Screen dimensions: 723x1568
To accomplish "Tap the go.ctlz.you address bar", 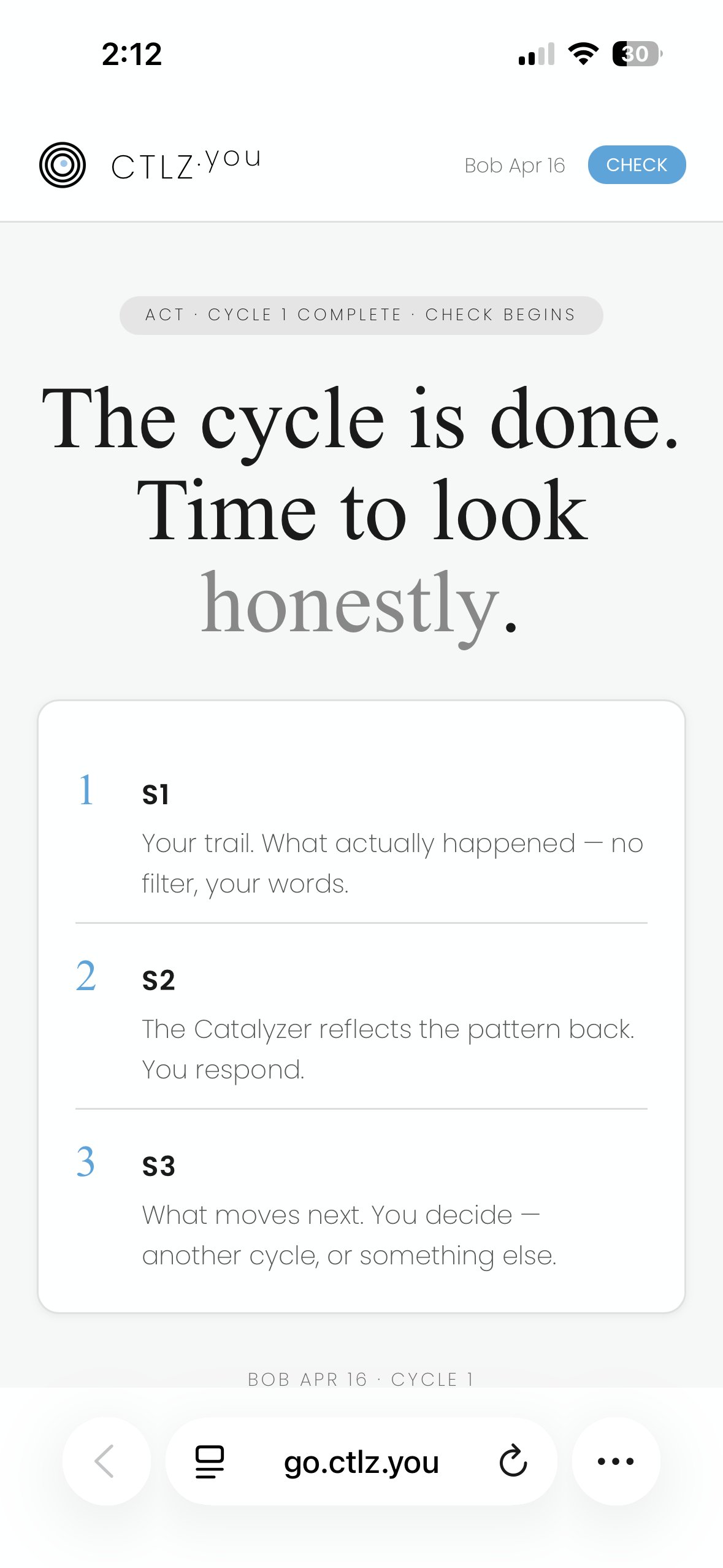I will [362, 1462].
